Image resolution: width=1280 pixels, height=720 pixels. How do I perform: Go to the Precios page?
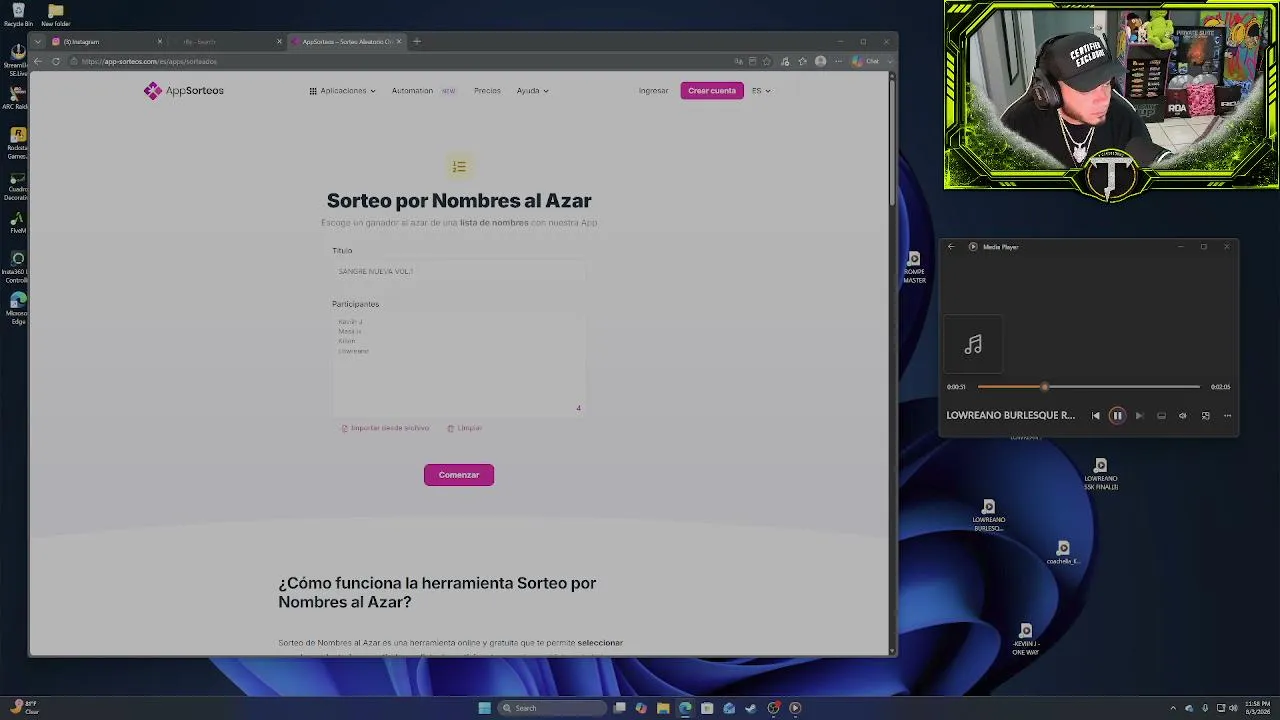click(x=487, y=91)
